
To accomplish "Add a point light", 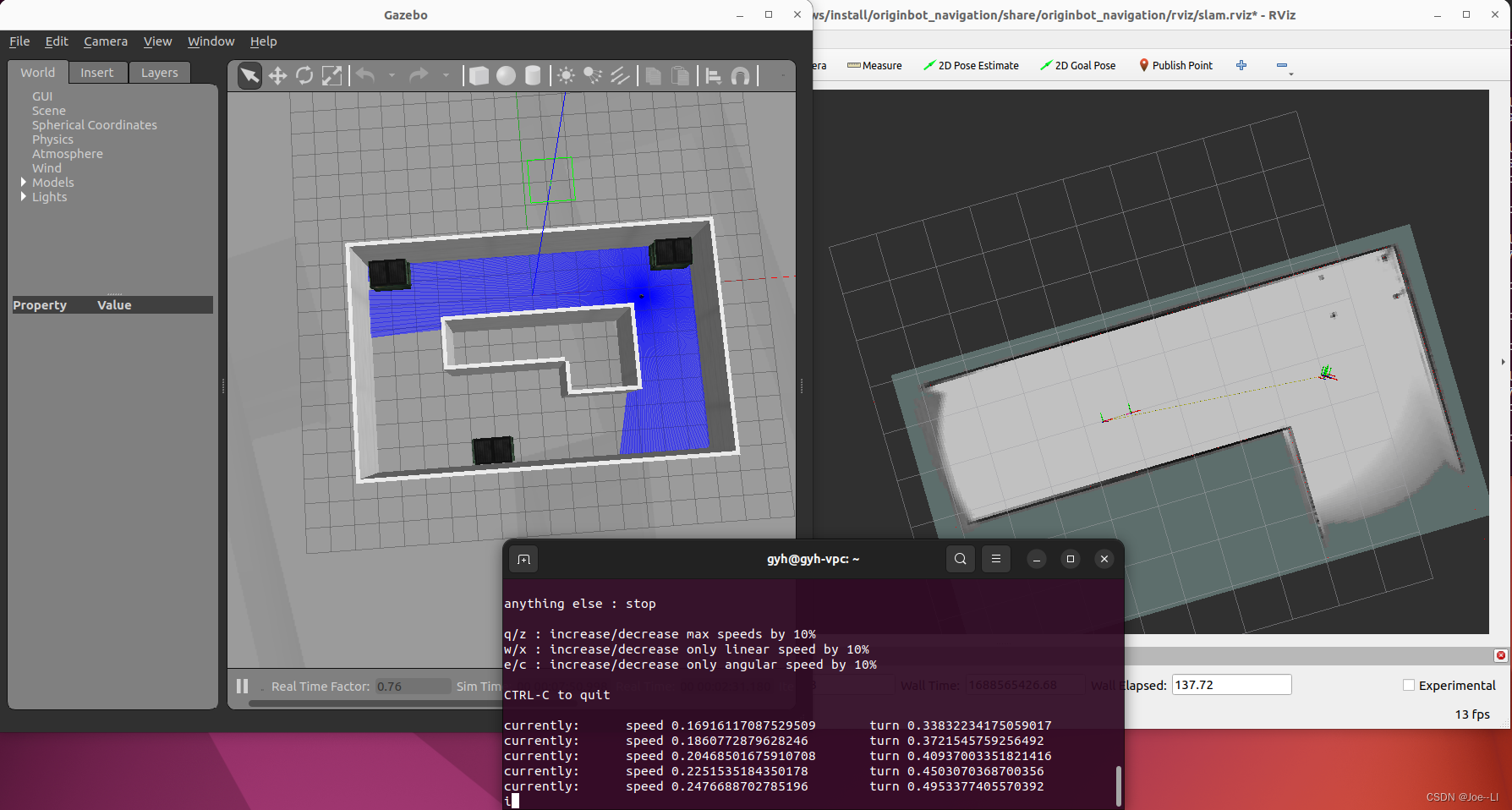I will tap(566, 76).
